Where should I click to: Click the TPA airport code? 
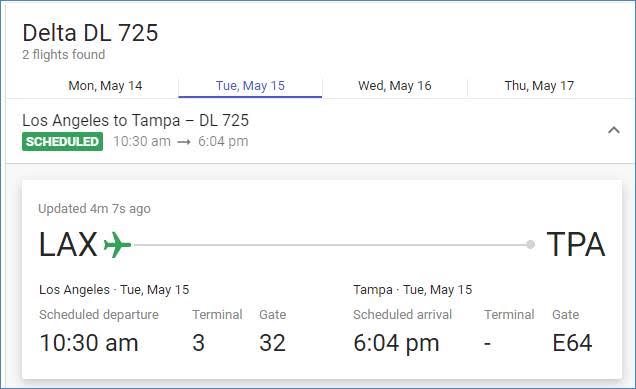pos(576,245)
